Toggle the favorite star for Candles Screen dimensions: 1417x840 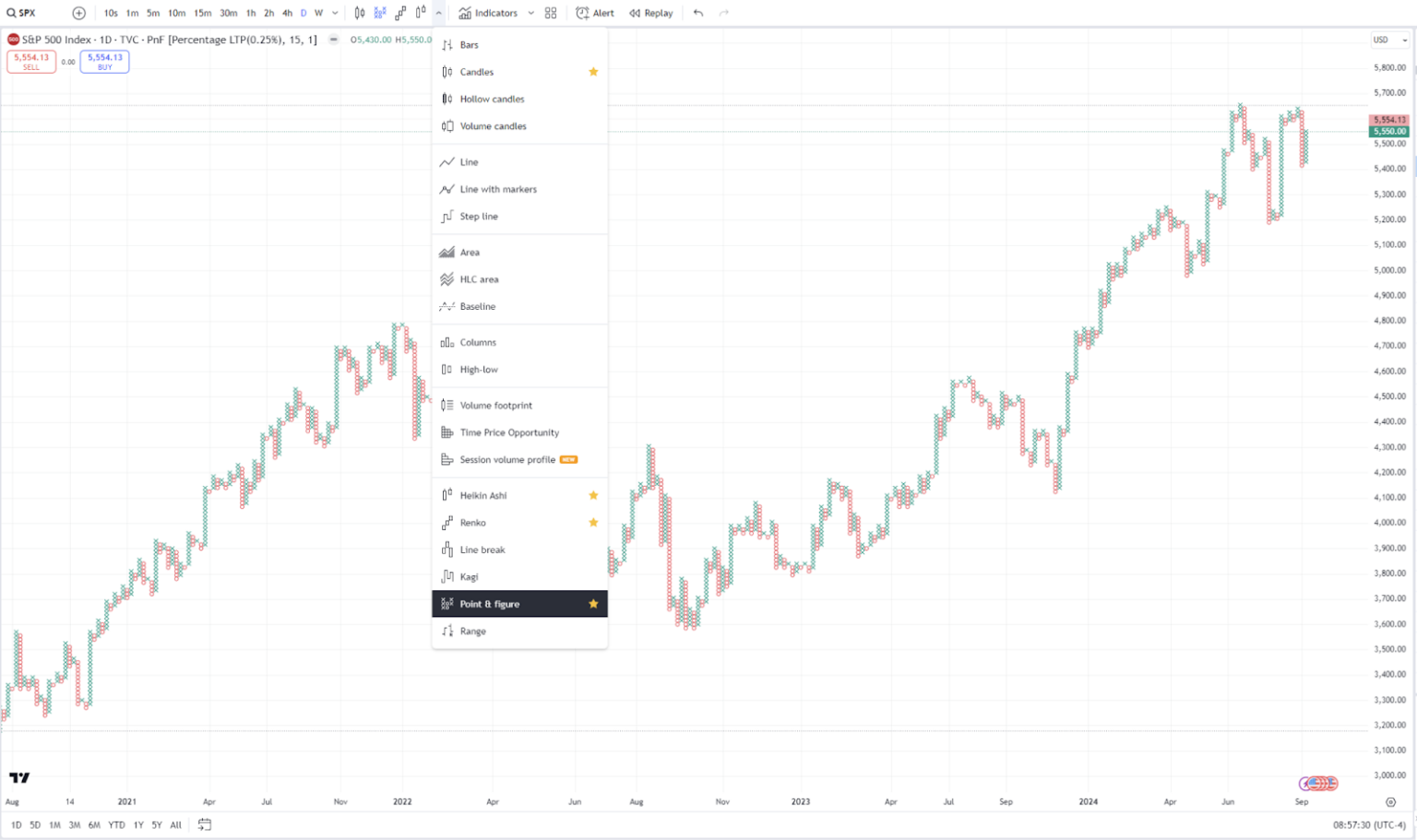tap(593, 72)
